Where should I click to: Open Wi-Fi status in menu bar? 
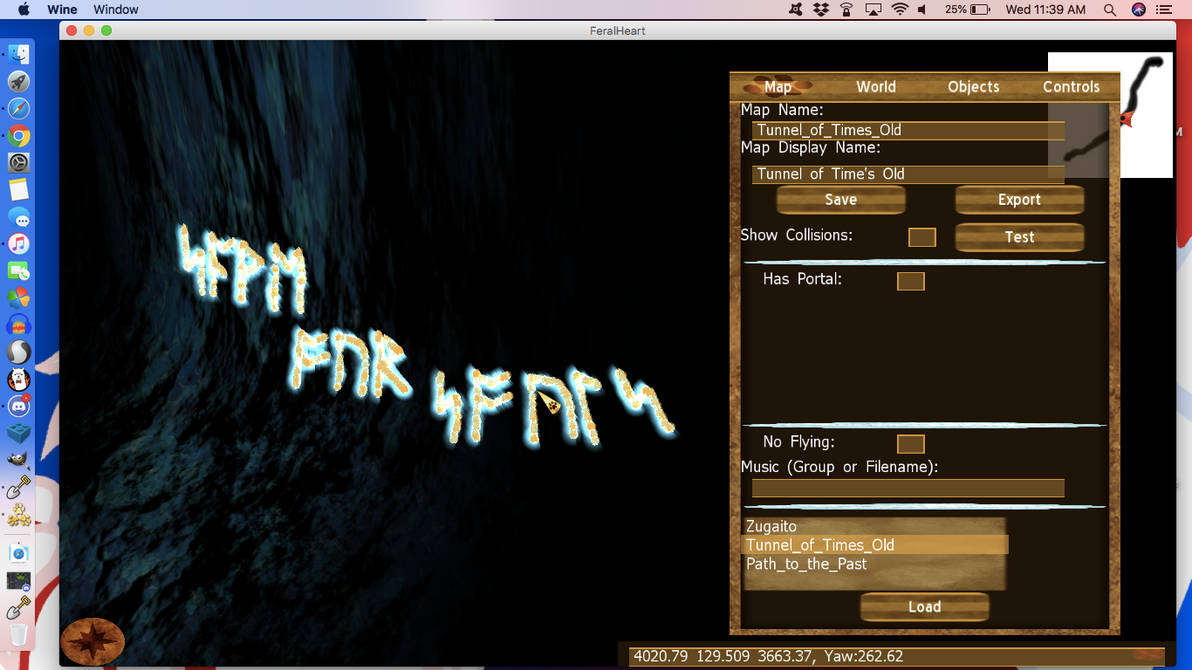point(899,9)
